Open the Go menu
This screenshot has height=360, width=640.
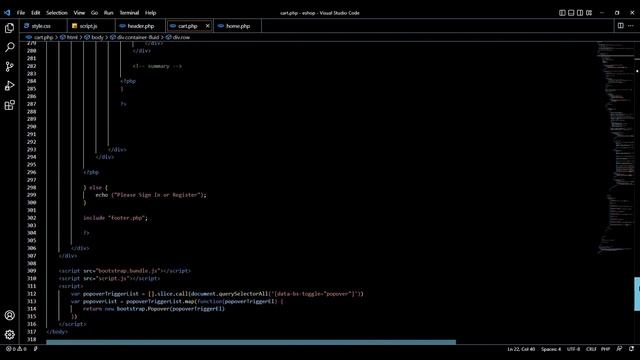coord(94,13)
